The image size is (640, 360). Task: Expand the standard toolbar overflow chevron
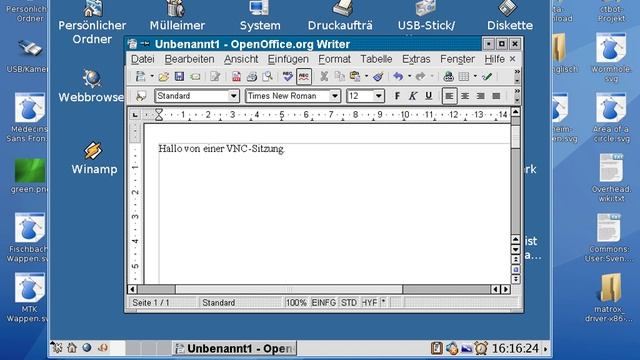click(517, 72)
